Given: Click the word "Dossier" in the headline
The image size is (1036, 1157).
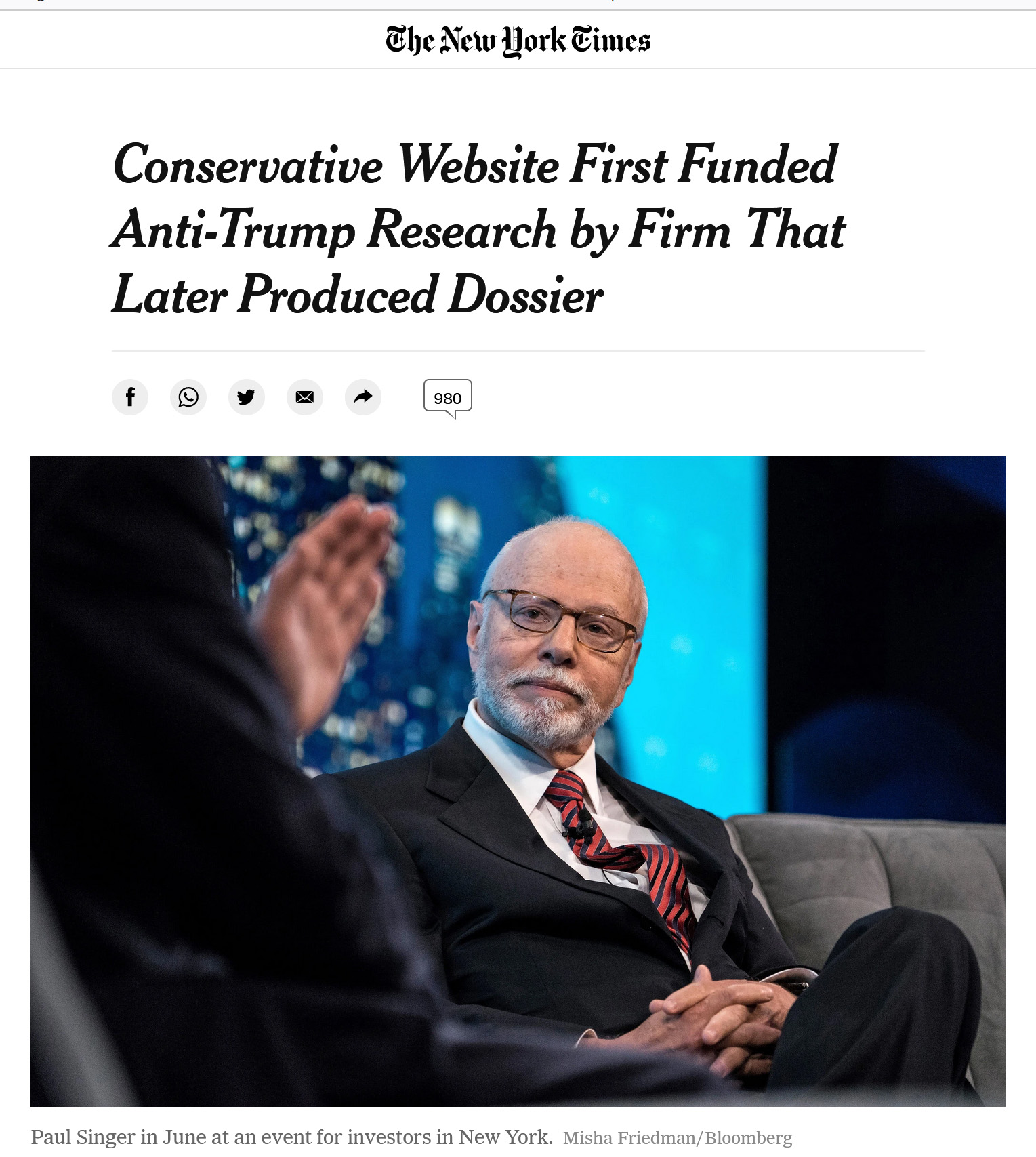Looking at the screenshot, I should [x=525, y=295].
